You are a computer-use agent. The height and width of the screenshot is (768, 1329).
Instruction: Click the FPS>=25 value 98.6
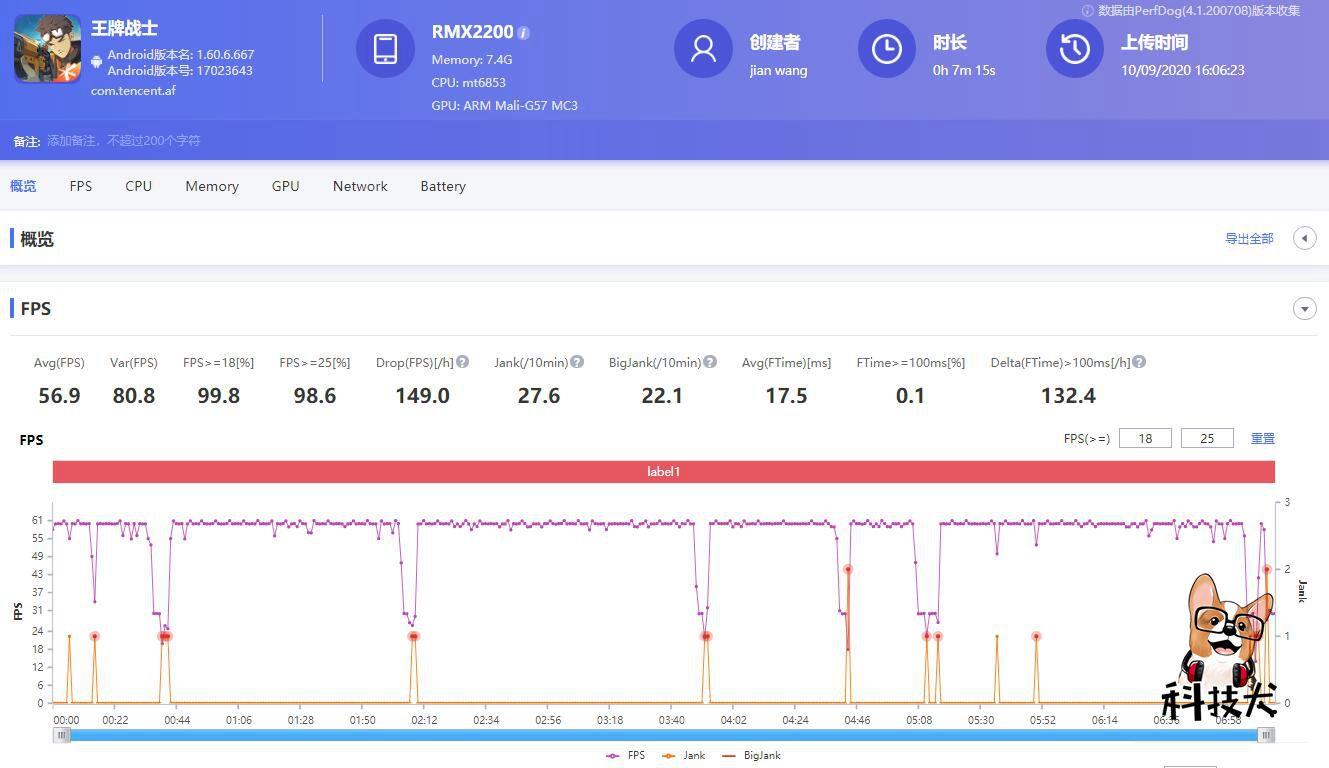(x=315, y=396)
